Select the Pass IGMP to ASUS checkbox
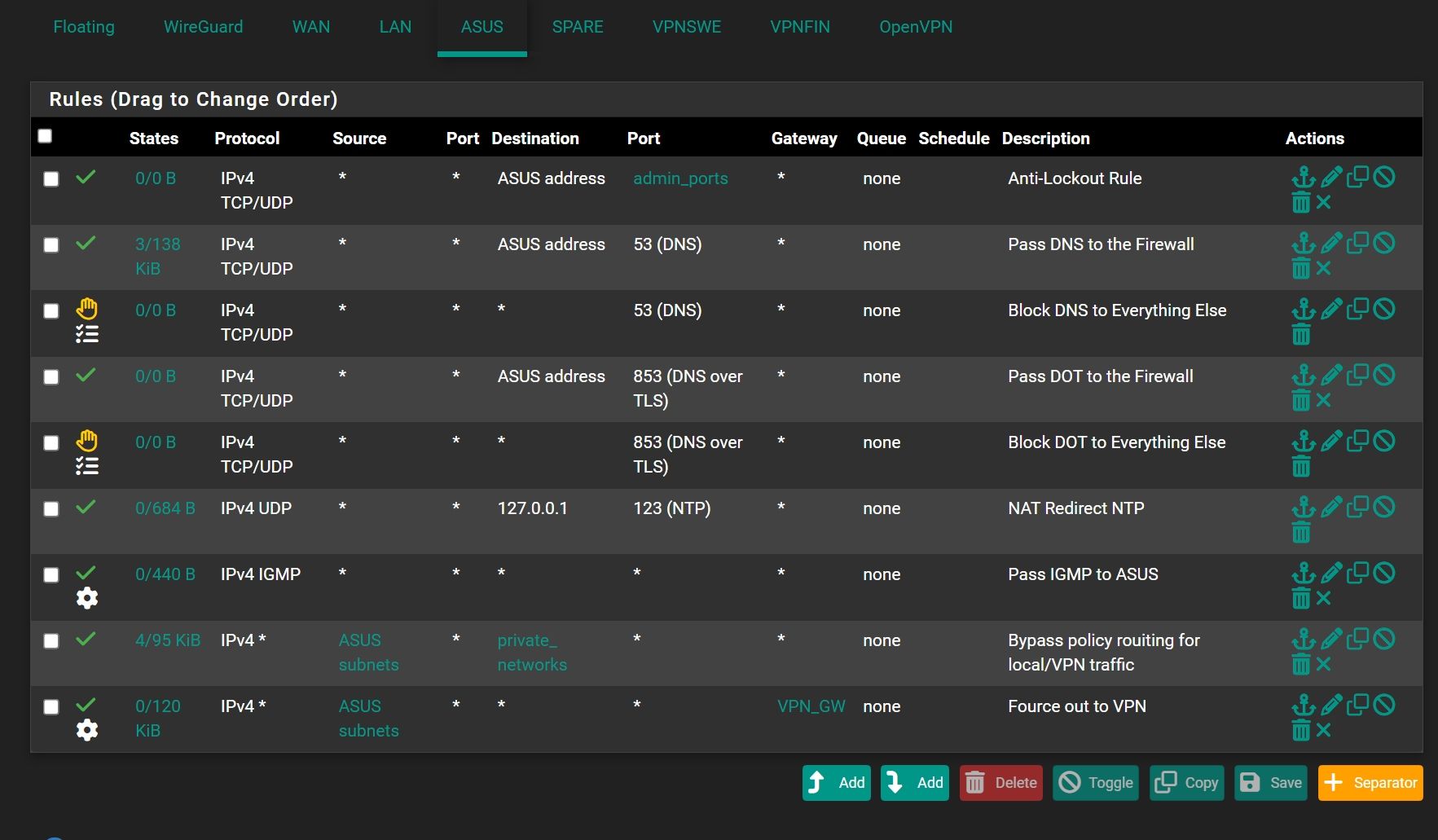Viewport: 1438px width, 840px height. (51, 575)
